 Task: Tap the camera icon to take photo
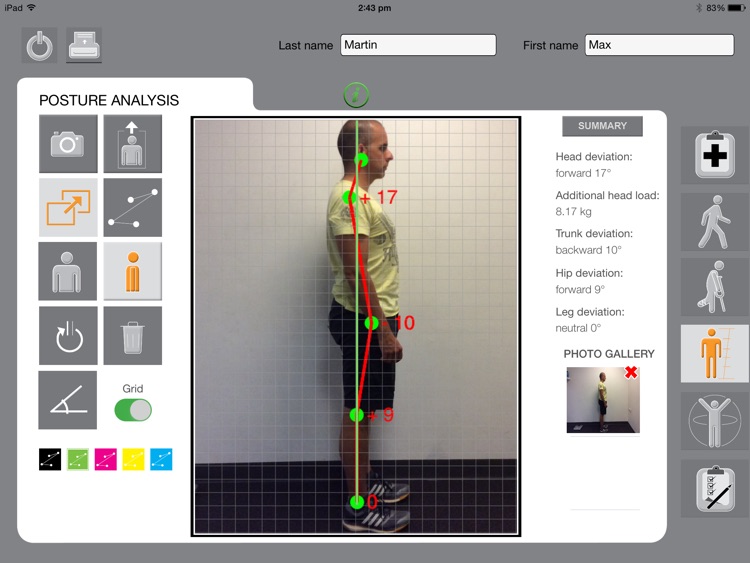[x=68, y=144]
